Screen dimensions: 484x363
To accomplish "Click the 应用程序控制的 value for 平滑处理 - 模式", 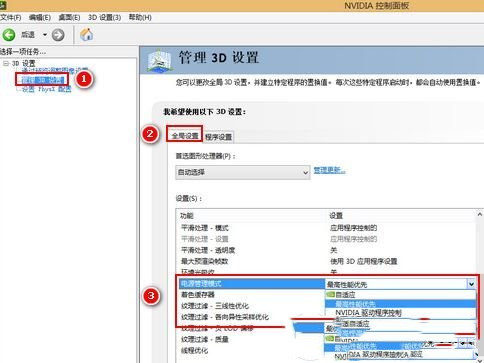I will 353,228.
